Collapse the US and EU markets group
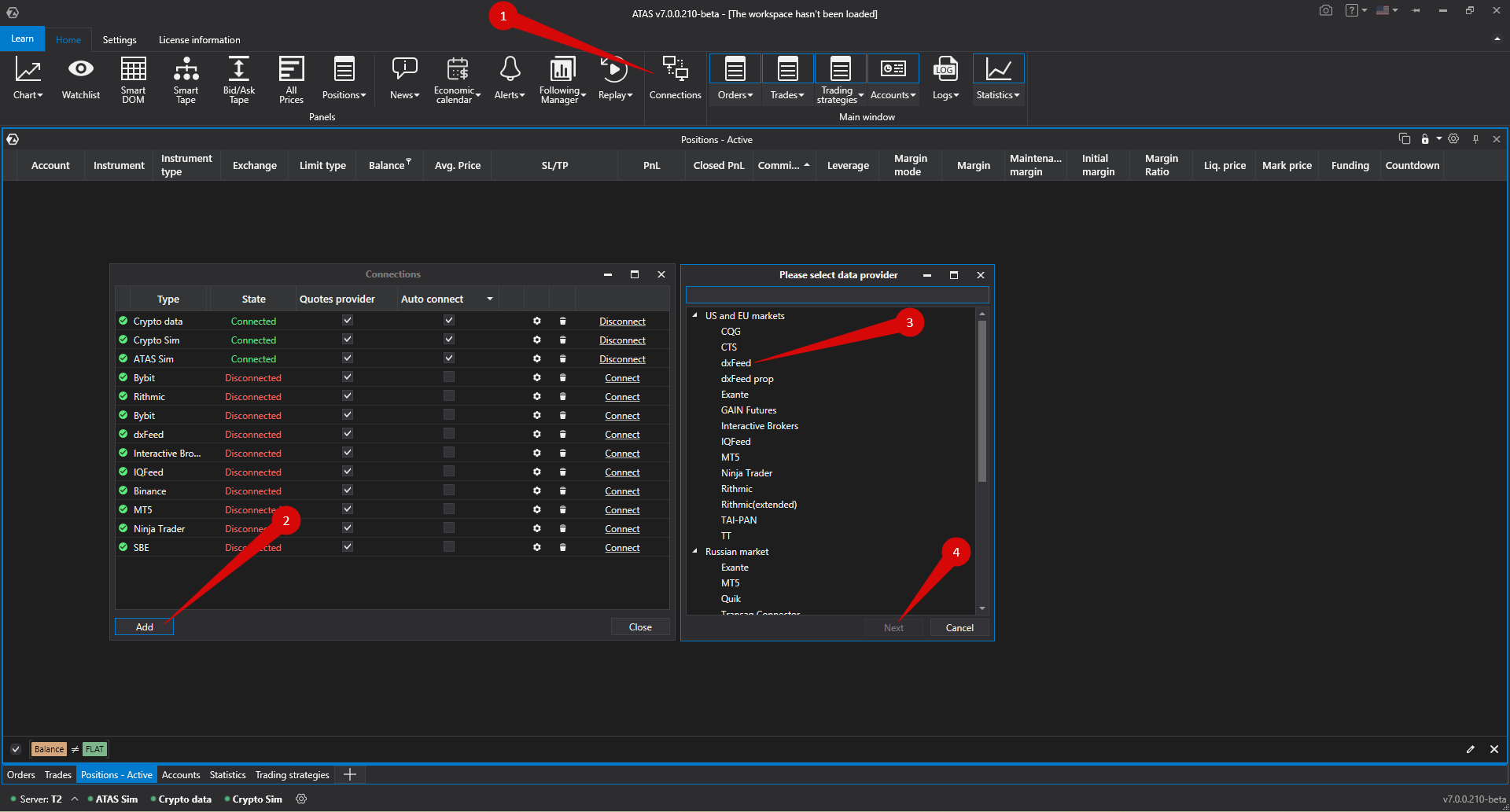Screen dimensions: 1510x812 pos(694,315)
